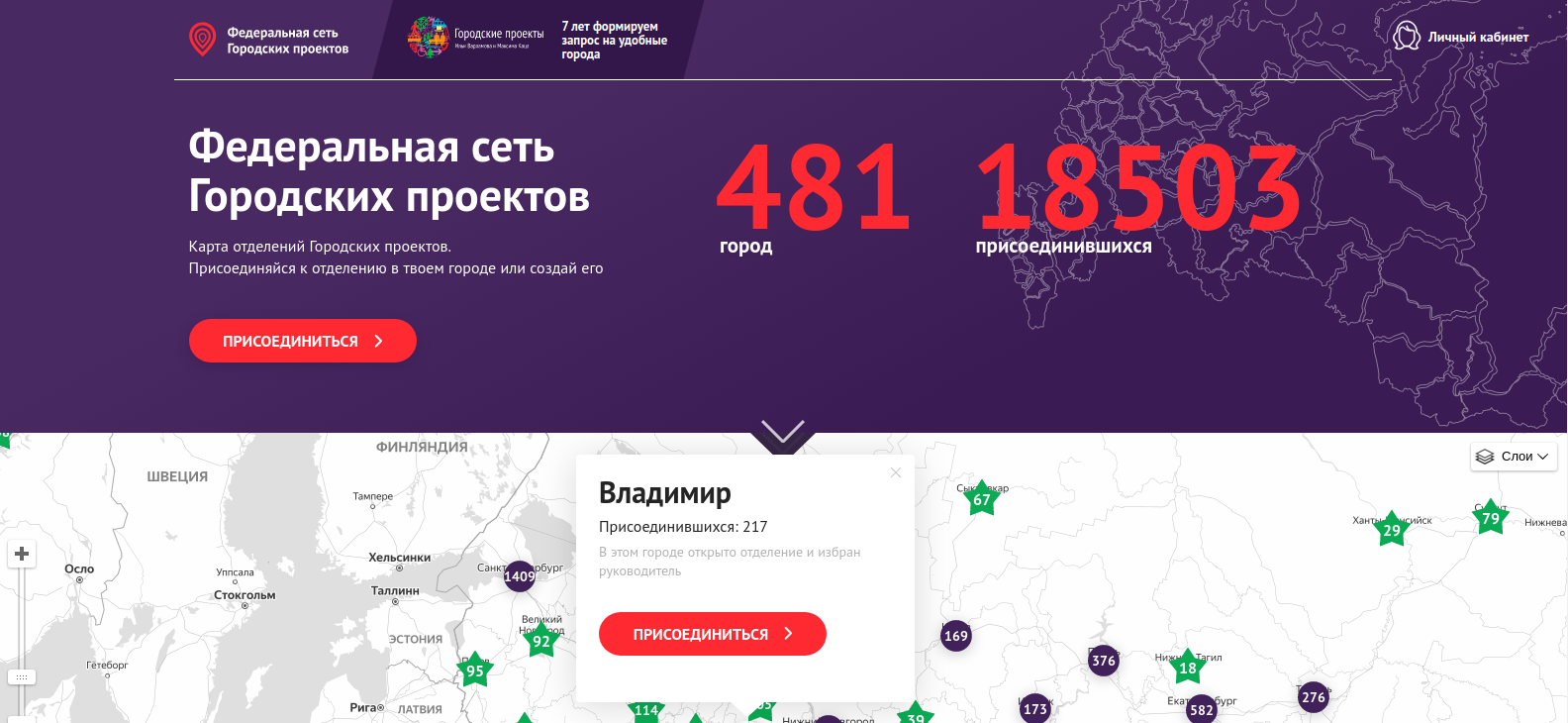1568x723 pixels.
Task: Select the purple cluster marker 376
Action: pyautogui.click(x=1104, y=661)
